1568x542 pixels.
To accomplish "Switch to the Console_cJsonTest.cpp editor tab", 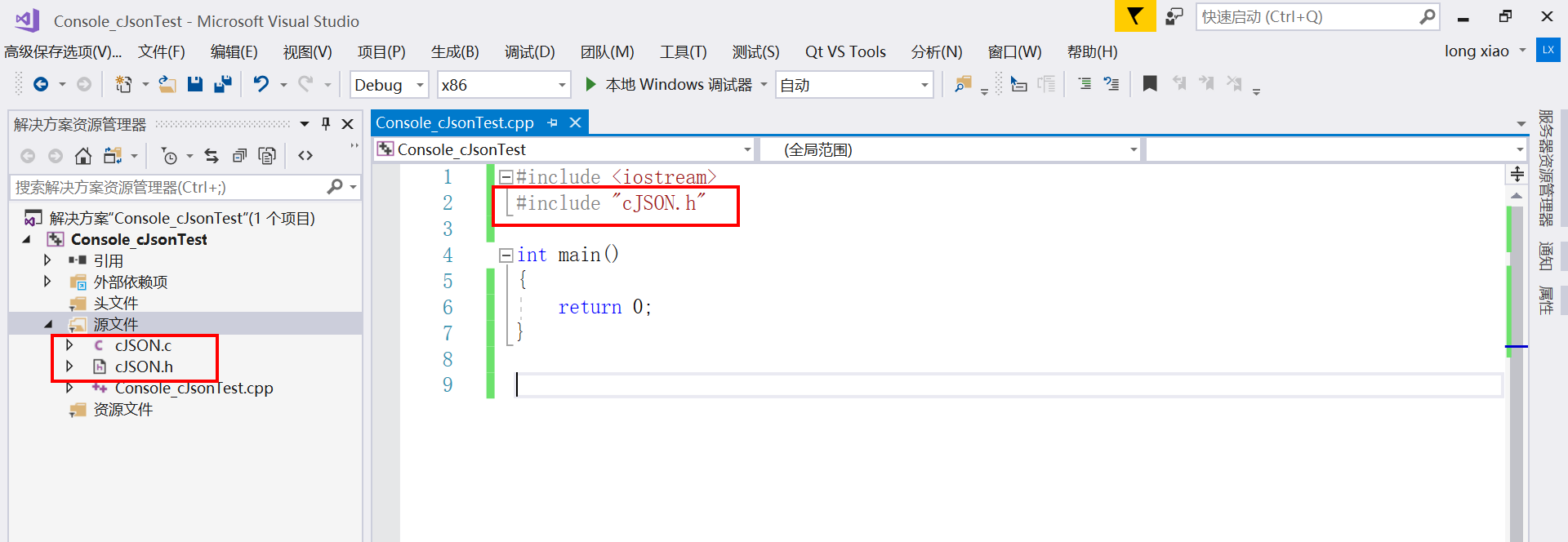I will 455,122.
